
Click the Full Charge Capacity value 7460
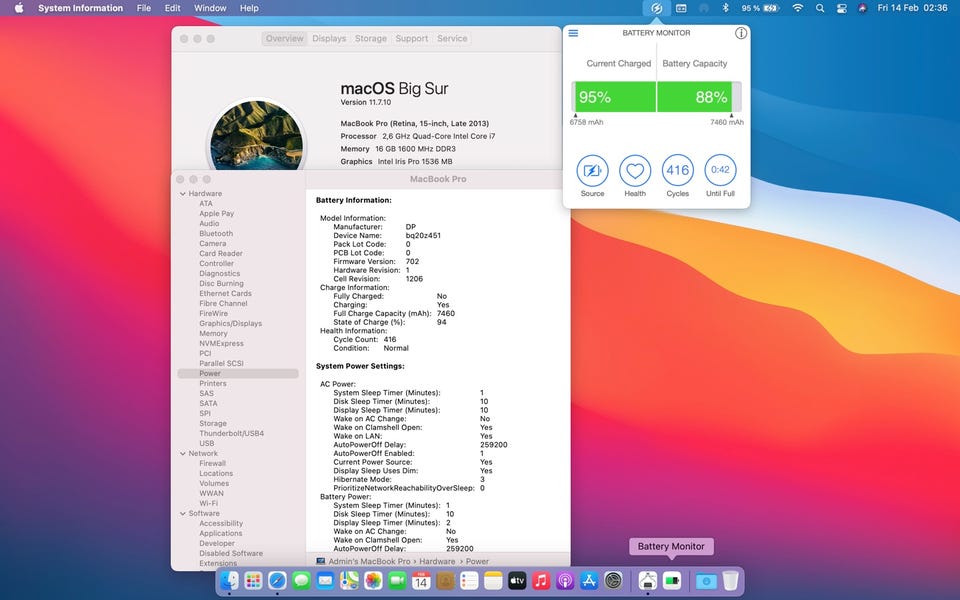[x=446, y=313]
